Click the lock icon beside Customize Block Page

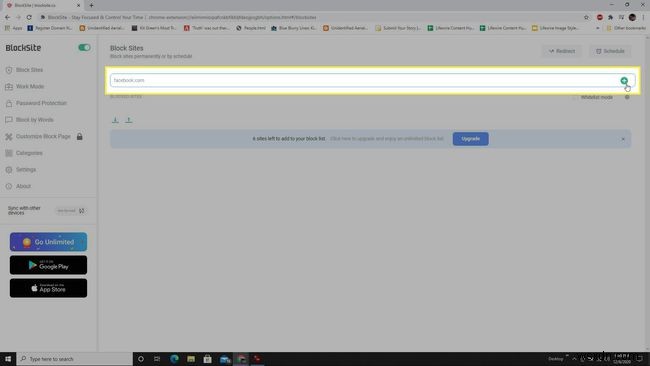pyautogui.click(x=79, y=136)
